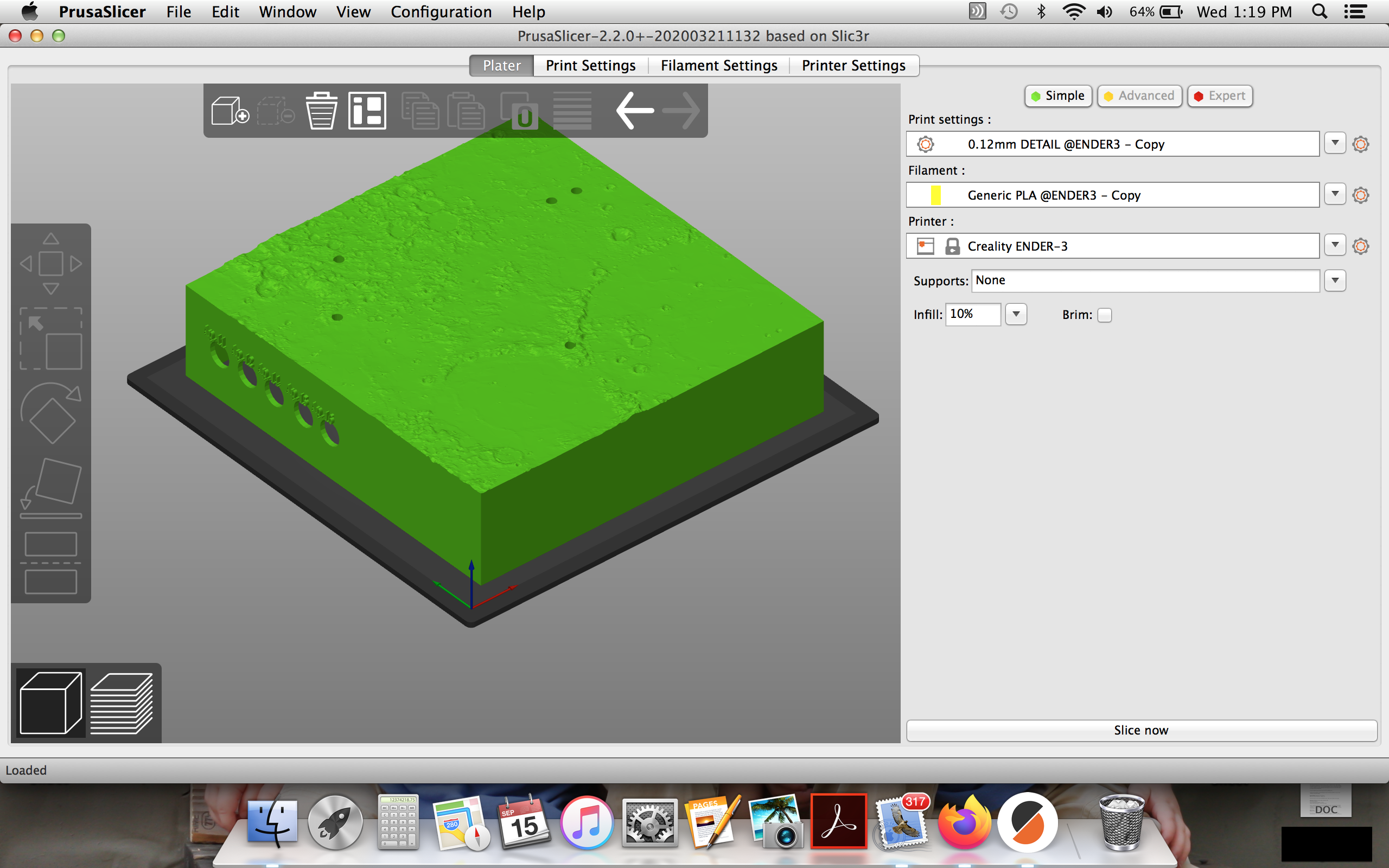Click the Delete all trash icon
1389x868 pixels.
coord(321,110)
